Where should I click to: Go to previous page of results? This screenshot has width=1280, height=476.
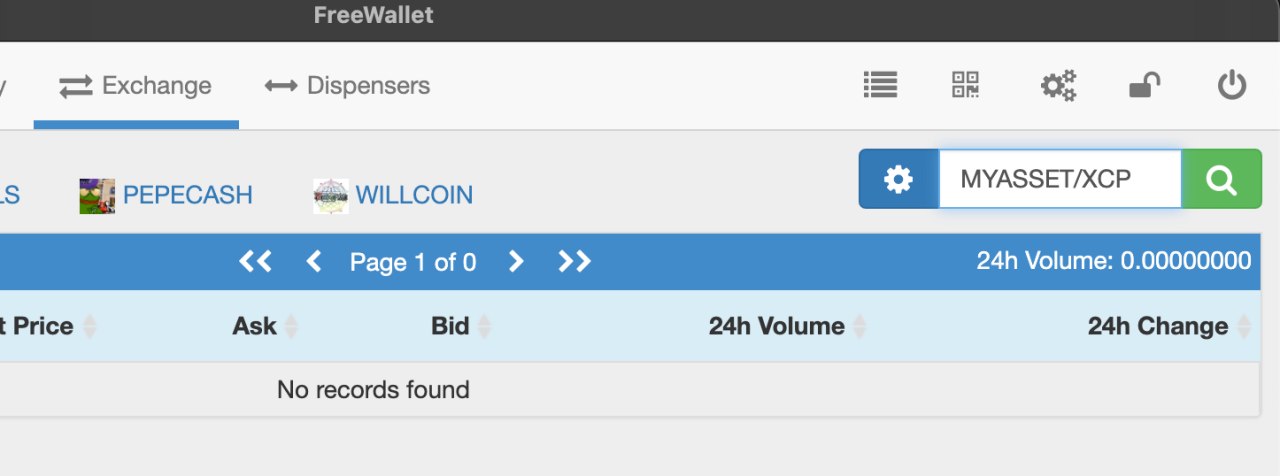[x=313, y=262]
